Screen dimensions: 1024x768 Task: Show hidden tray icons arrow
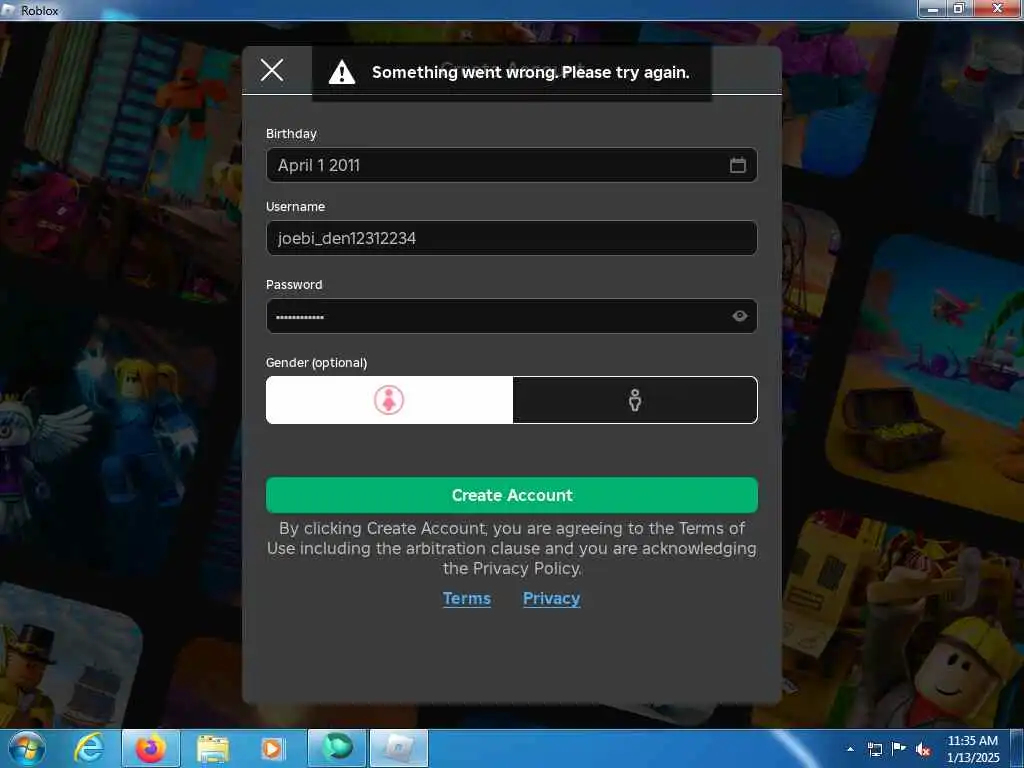(x=850, y=749)
